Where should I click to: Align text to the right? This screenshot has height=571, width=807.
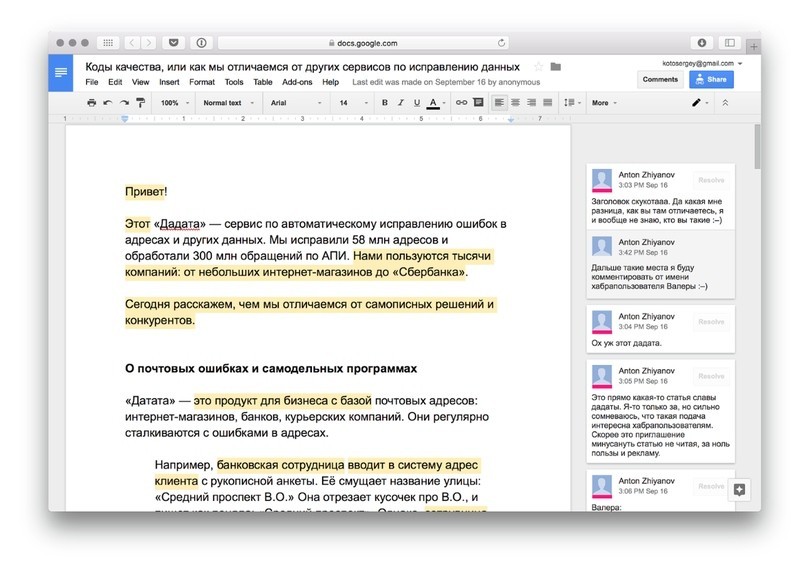tap(531, 102)
